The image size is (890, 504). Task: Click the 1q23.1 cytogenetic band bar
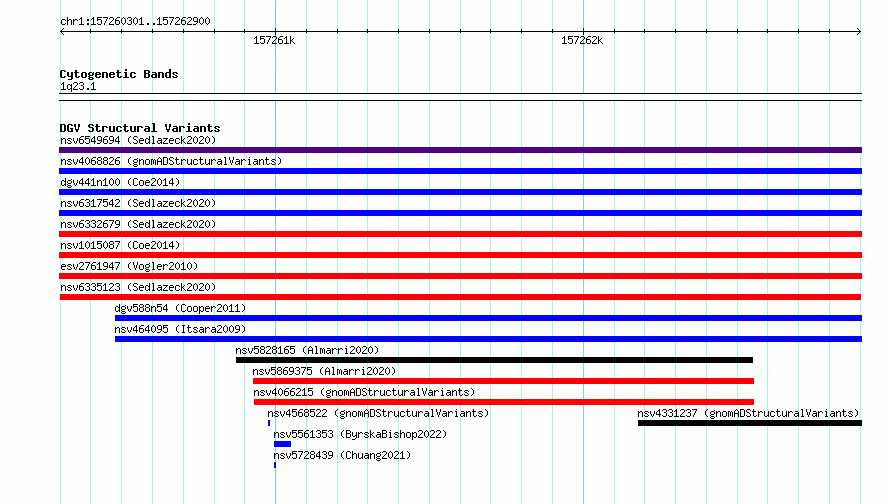coord(460,97)
